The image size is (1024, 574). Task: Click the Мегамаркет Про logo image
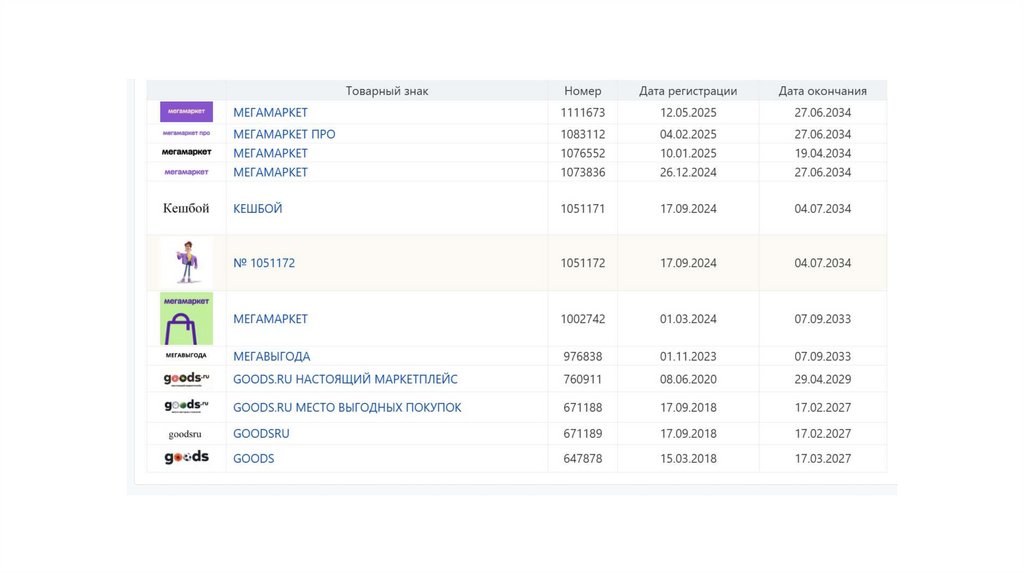(x=186, y=134)
